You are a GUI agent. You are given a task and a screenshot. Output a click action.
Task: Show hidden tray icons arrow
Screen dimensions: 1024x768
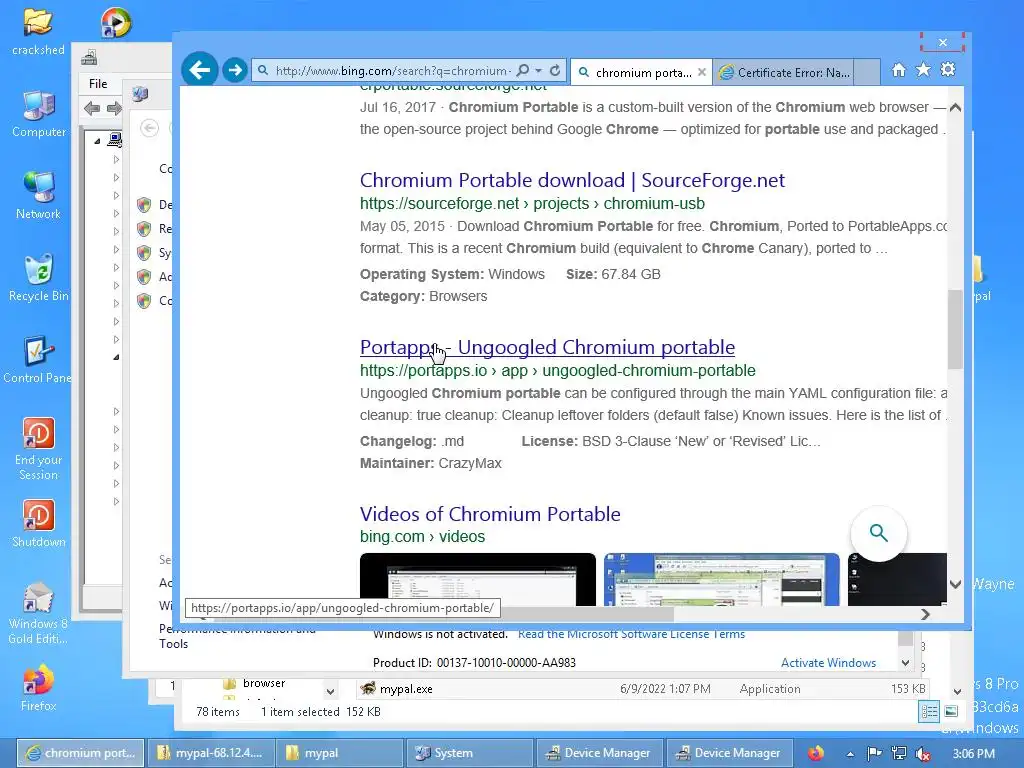850,754
